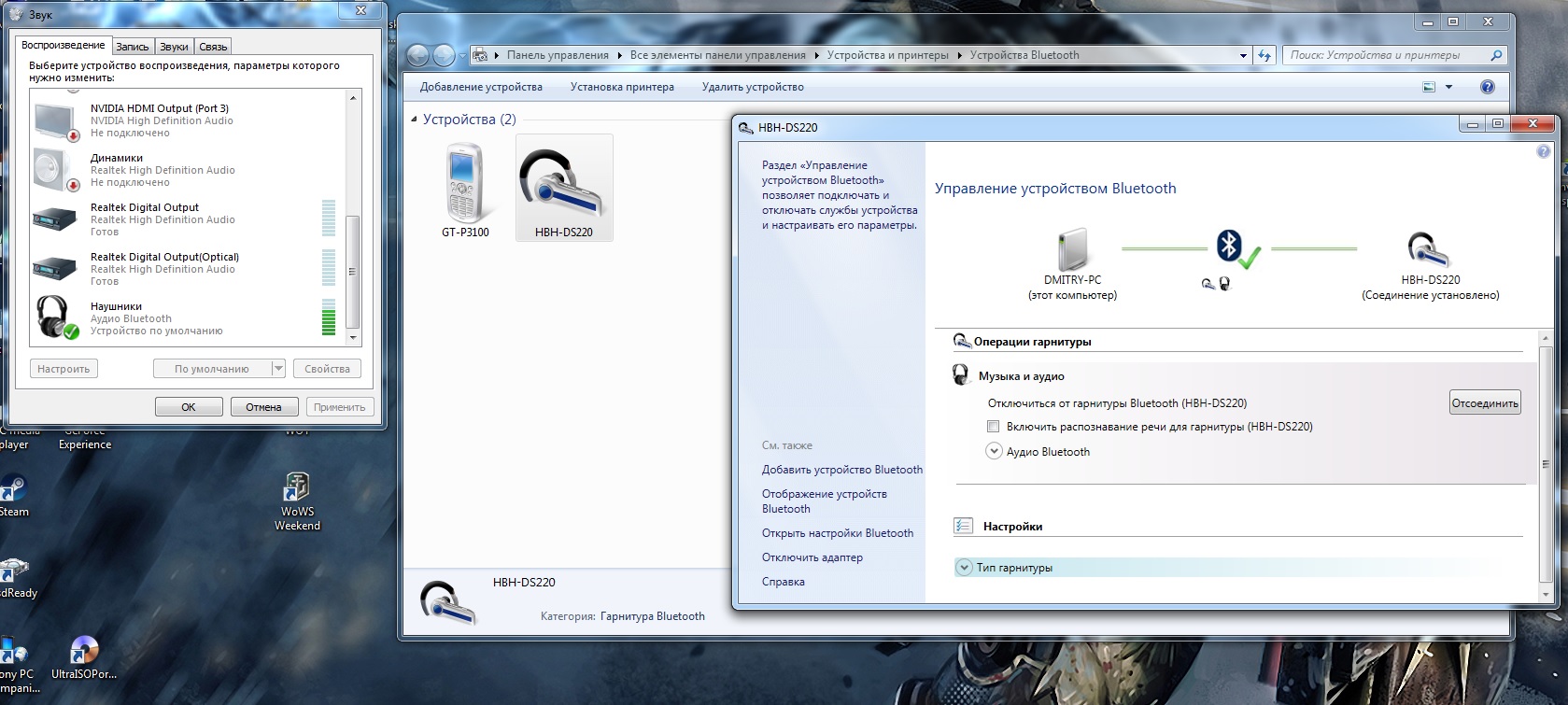Click the NVIDIA HDMI Output device icon
Viewport: 1568px width, 705px height.
(x=55, y=121)
